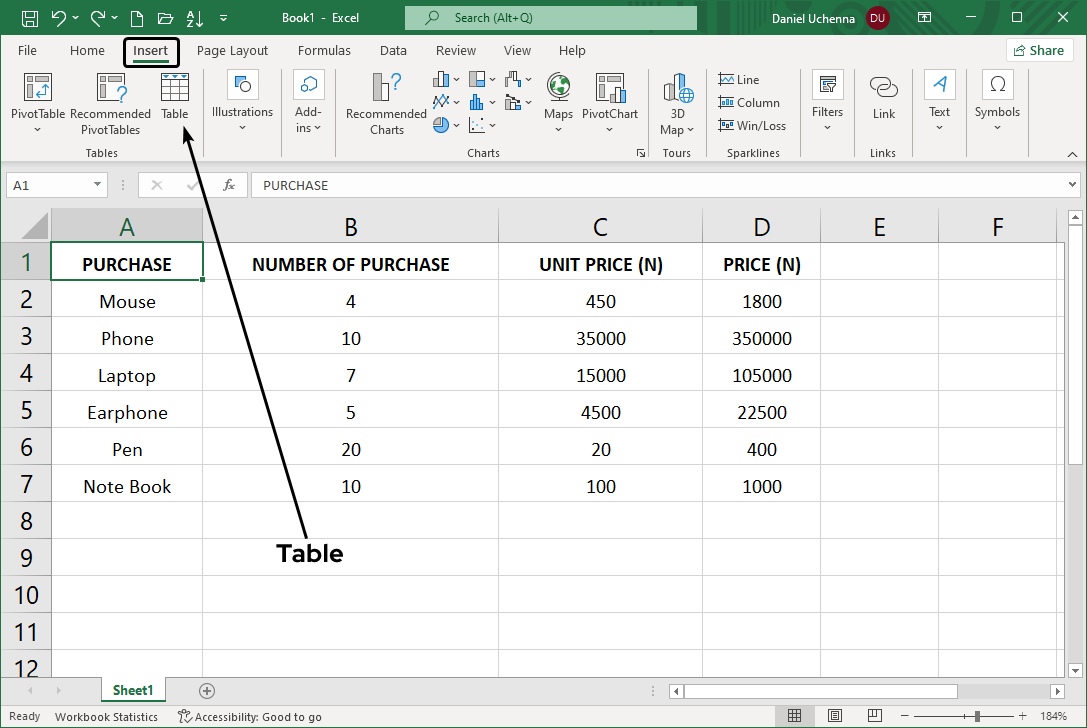Insert a Link
Image resolution: width=1087 pixels, height=728 pixels.
click(x=883, y=100)
